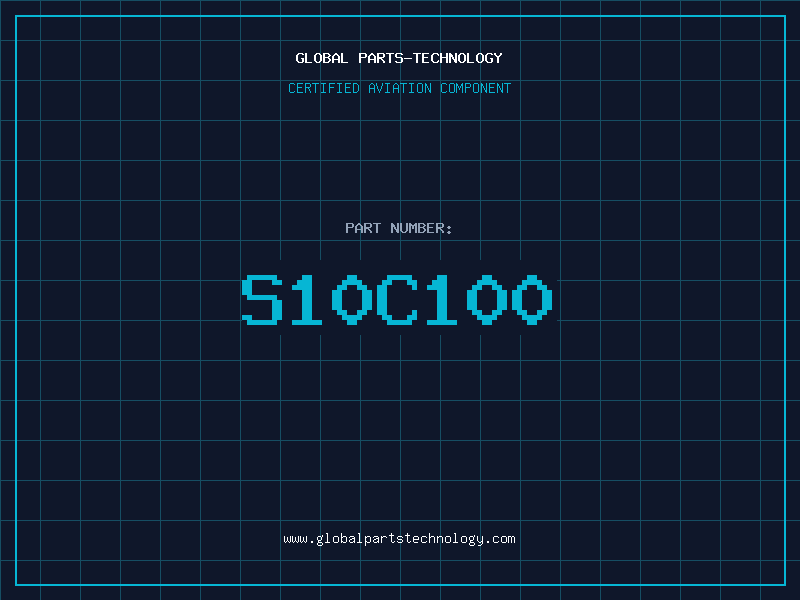Screen dimensions: 800x600
Task: Click the GLOBAL PARTS-TECHNOLOGY heading
Action: point(399,58)
